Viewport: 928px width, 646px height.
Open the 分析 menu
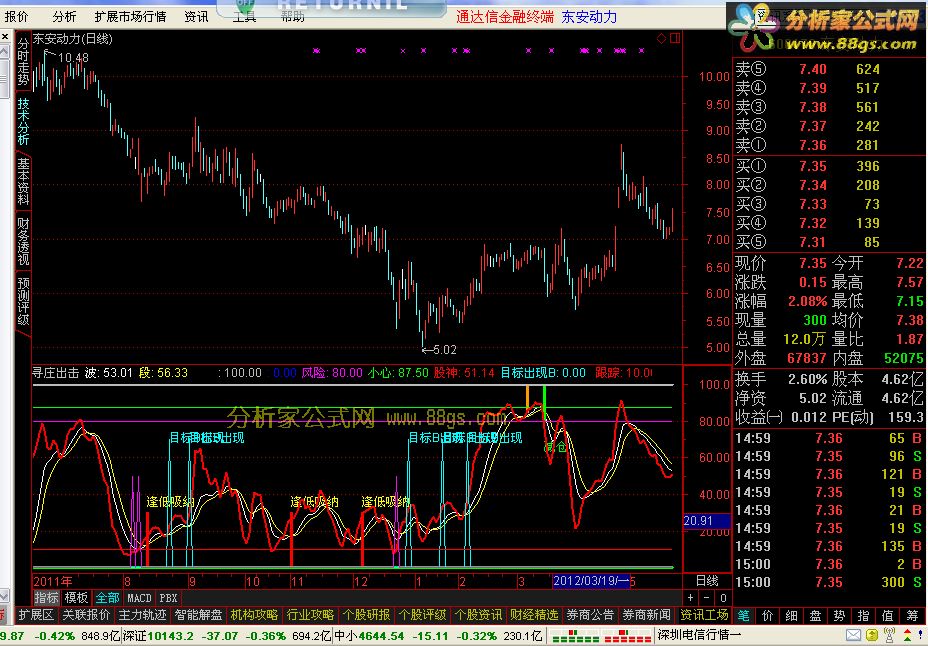point(64,17)
